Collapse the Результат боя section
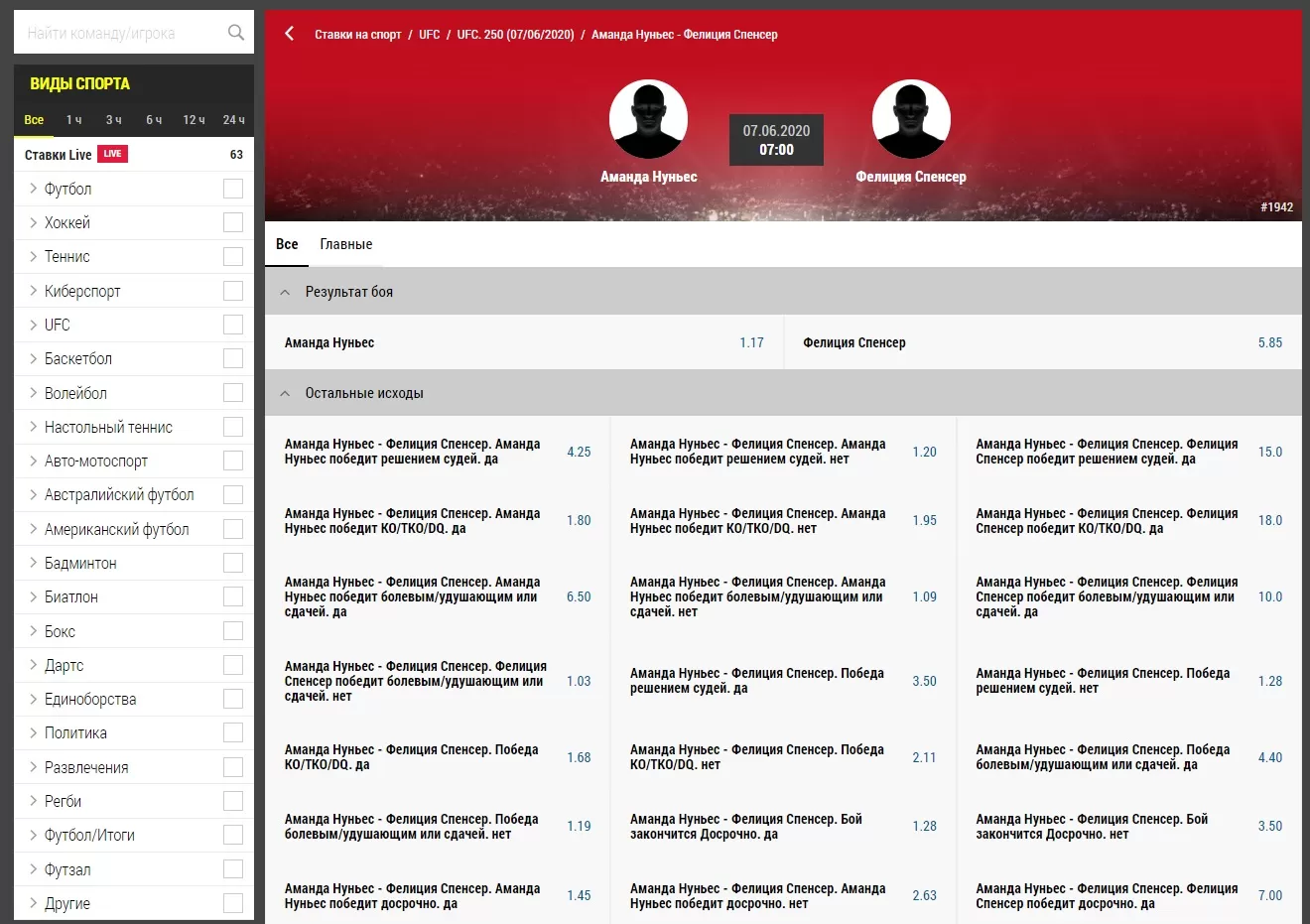Viewport: 1310px width, 924px height. [x=286, y=292]
